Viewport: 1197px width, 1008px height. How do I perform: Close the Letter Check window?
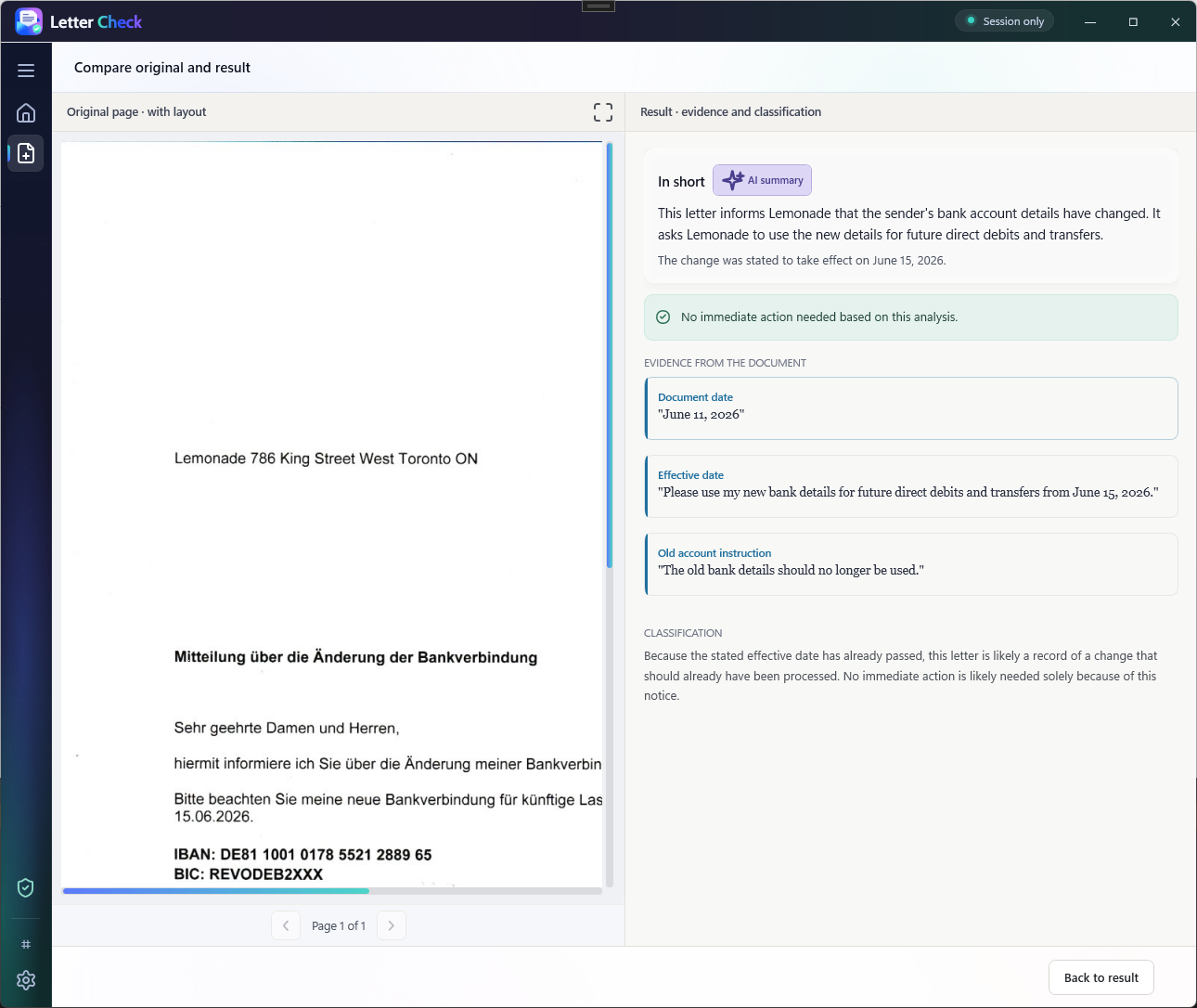tap(1176, 21)
